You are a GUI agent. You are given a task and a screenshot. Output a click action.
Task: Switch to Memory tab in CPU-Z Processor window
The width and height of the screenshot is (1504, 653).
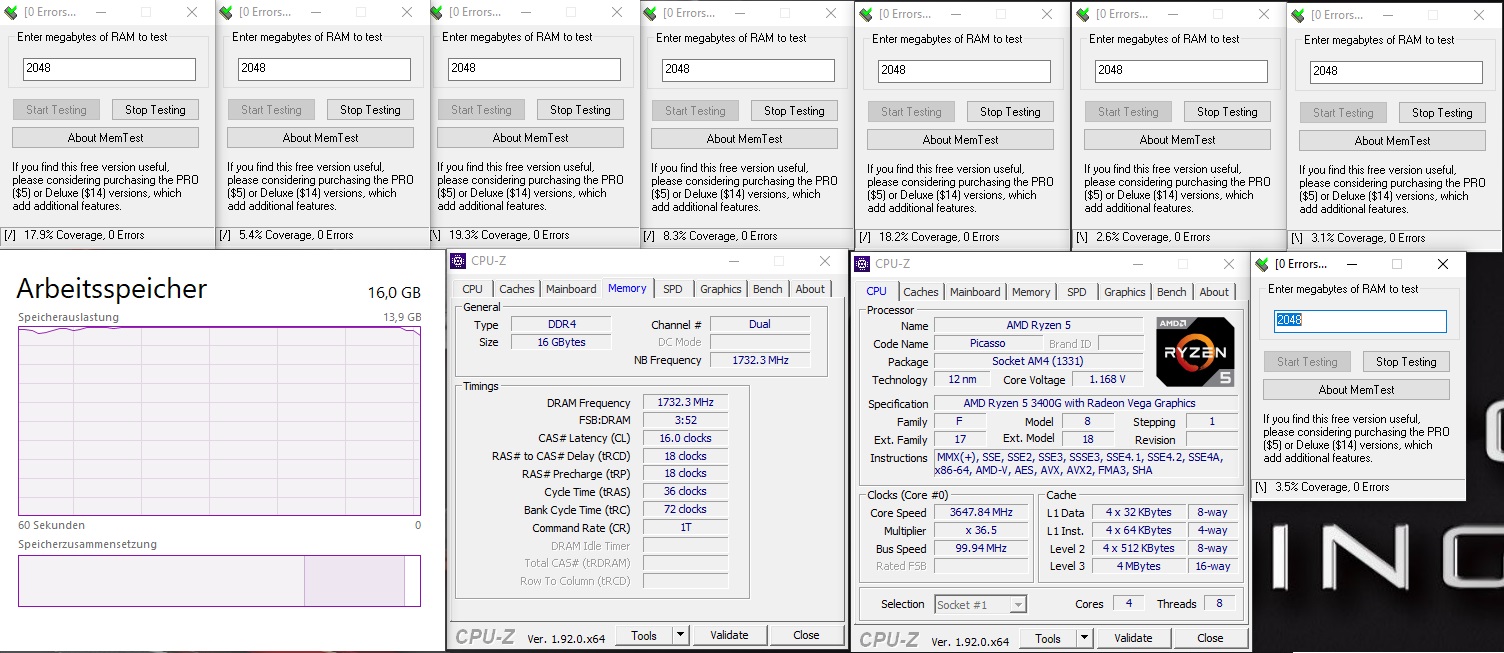click(x=1031, y=292)
